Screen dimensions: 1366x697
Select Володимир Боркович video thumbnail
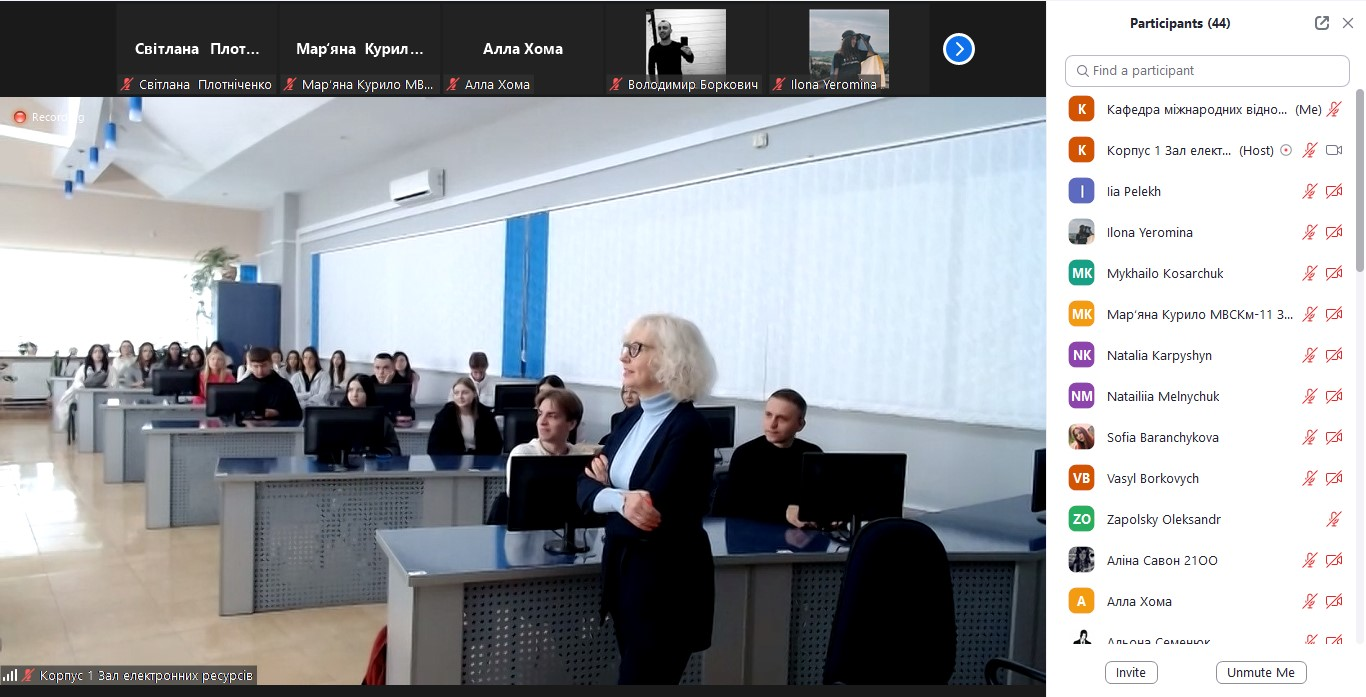point(686,48)
